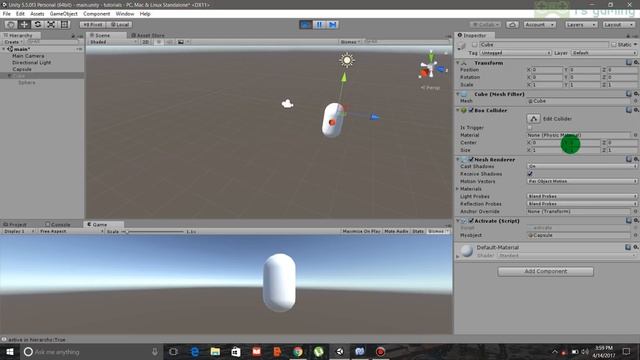This screenshot has width=640, height=360.
Task: Toggle the Static checkbox
Action: tap(614, 44)
